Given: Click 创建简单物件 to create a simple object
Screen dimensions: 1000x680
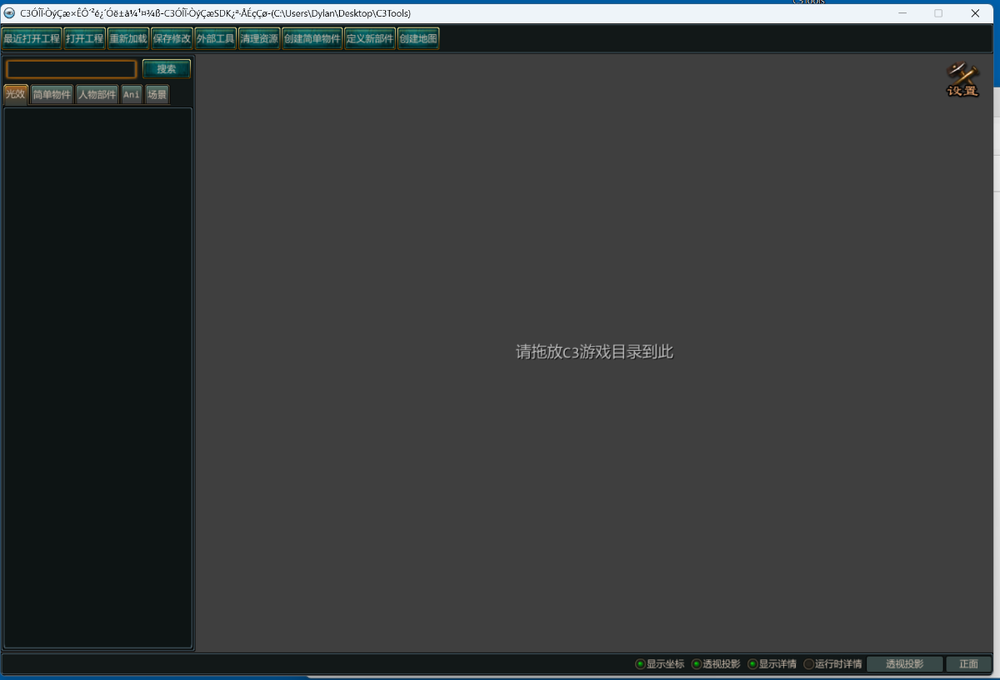Looking at the screenshot, I should point(310,38).
